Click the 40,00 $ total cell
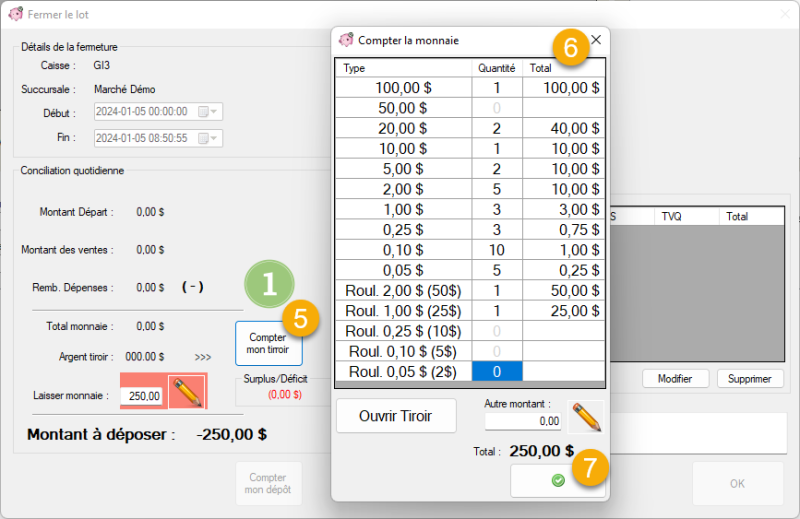Image resolution: width=800 pixels, height=519 pixels. pos(564,129)
